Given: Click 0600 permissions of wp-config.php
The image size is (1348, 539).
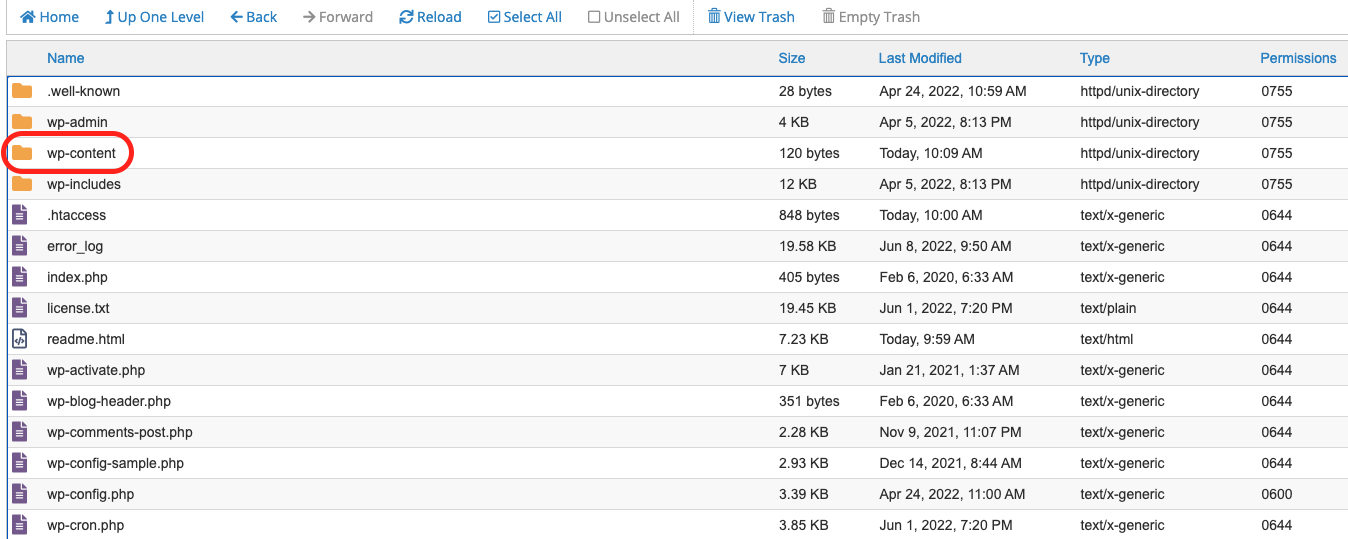Looking at the screenshot, I should [1277, 494].
